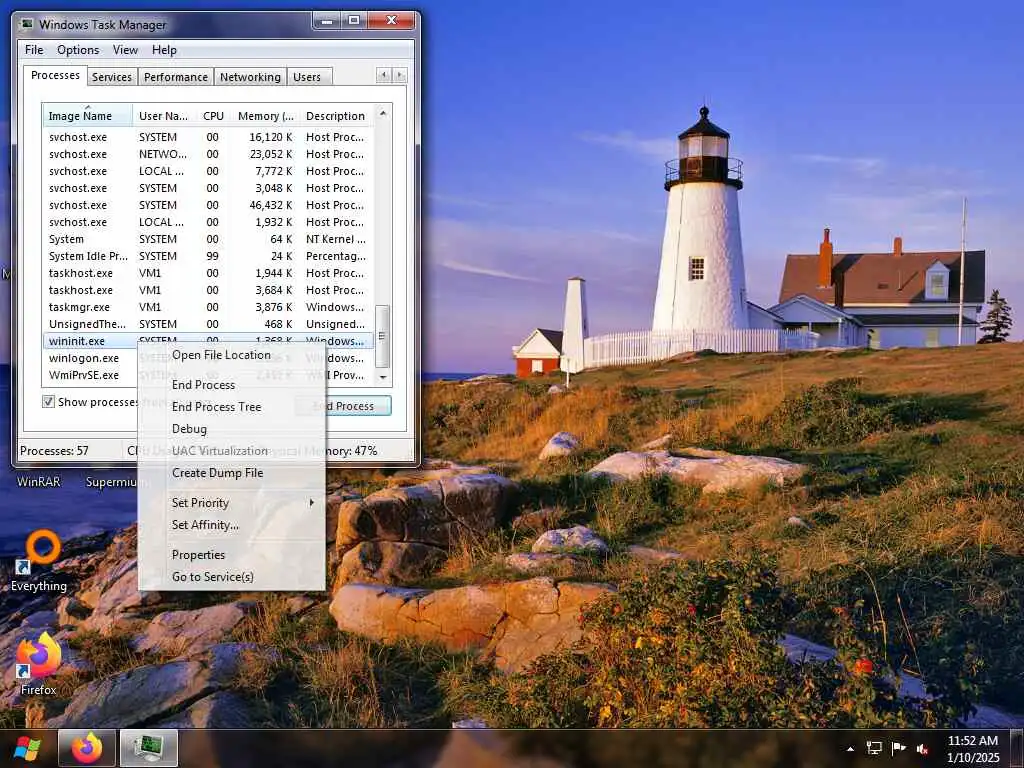1024x768 pixels.
Task: Sort by the Image Name column
Action: point(88,116)
